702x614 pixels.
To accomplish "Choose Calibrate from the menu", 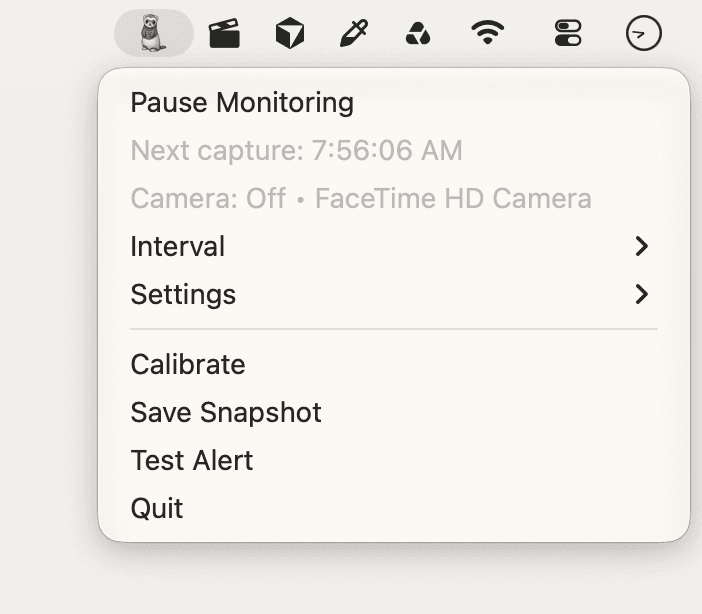I will [x=394, y=364].
